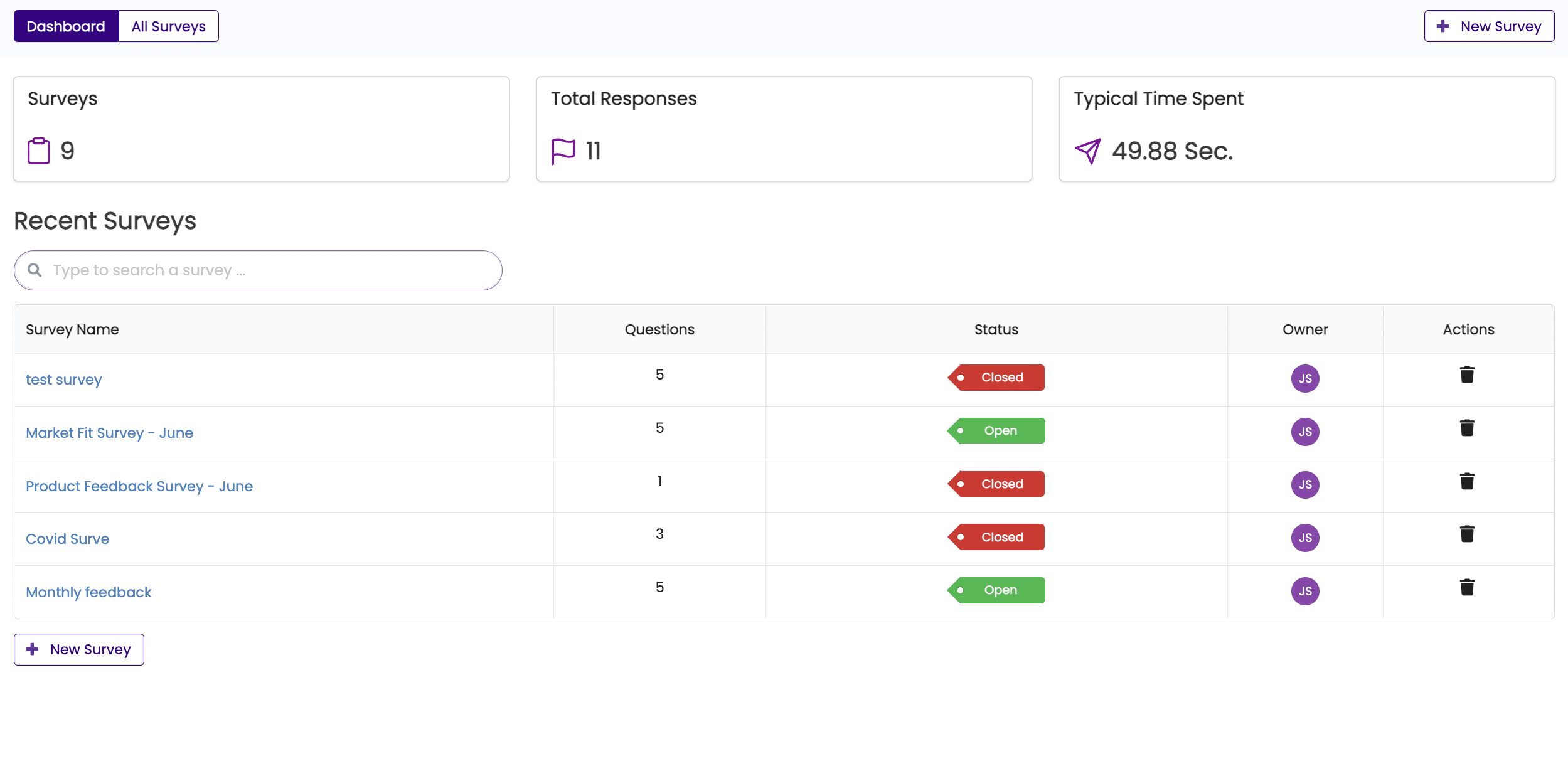Viewport: 1568px width, 776px height.
Task: Click the Dashboard tab
Action: point(65,25)
